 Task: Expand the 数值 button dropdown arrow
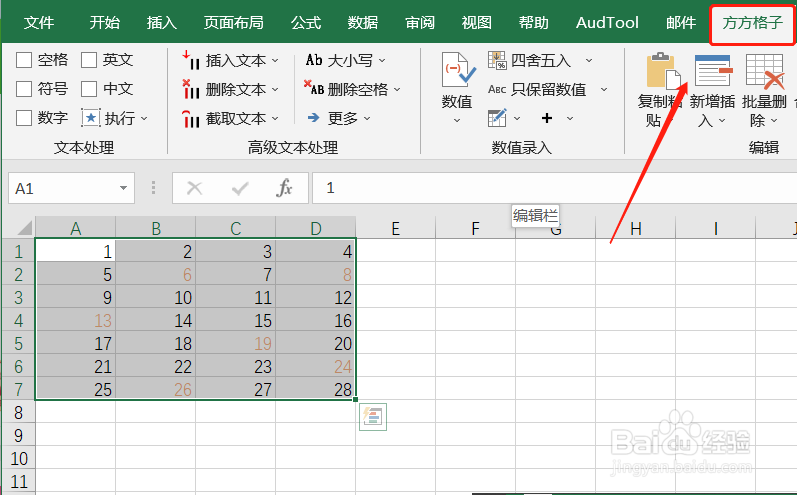(x=457, y=120)
